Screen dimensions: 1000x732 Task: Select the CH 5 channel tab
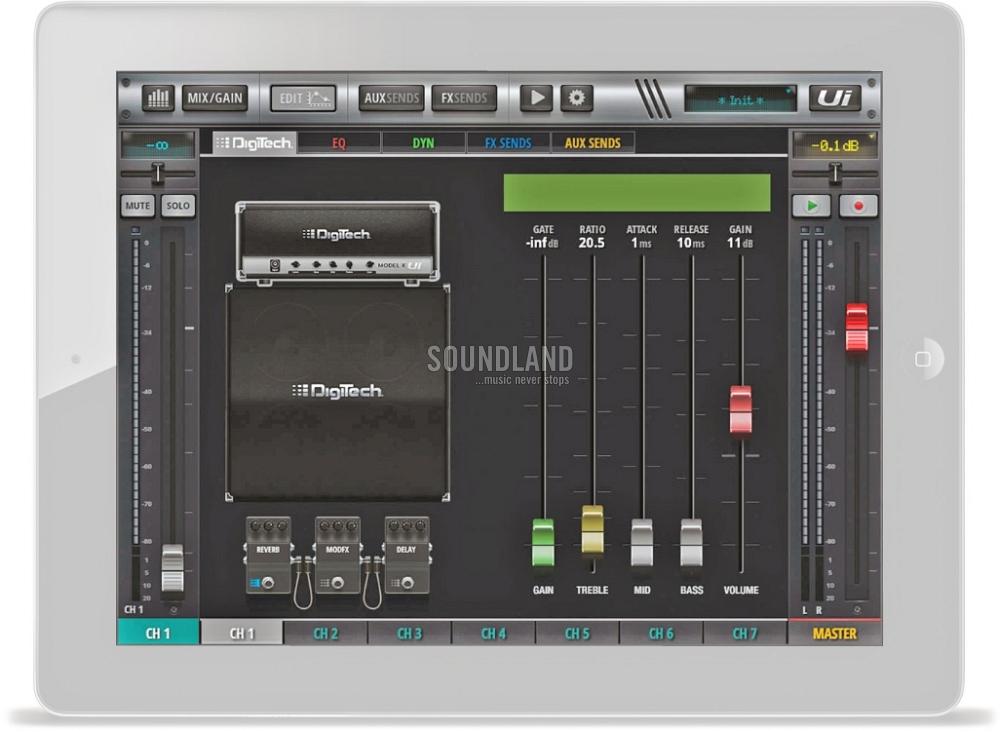(x=577, y=633)
